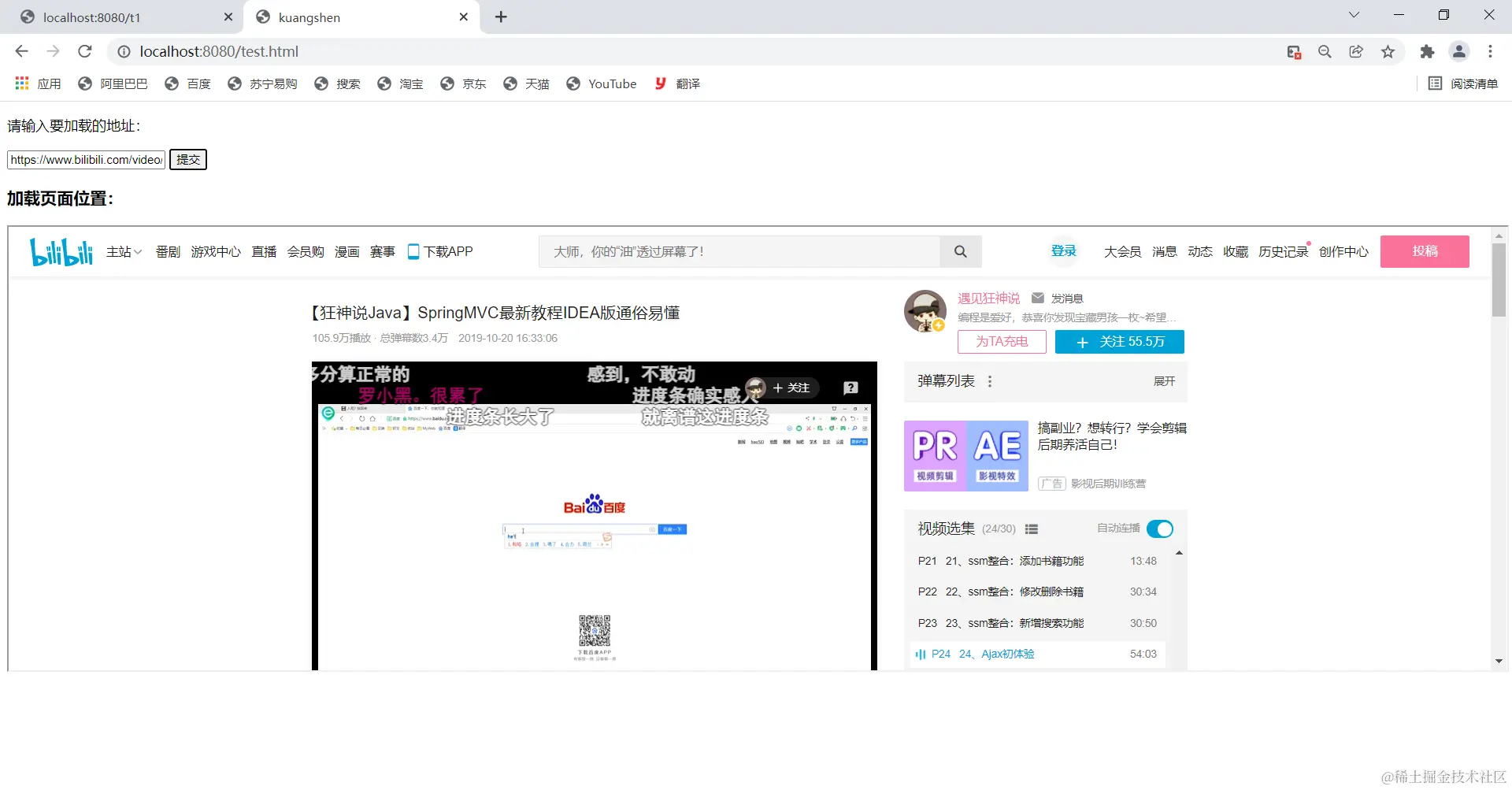
Task: Switch to the localhost:8080/t1 tab
Action: point(121,17)
